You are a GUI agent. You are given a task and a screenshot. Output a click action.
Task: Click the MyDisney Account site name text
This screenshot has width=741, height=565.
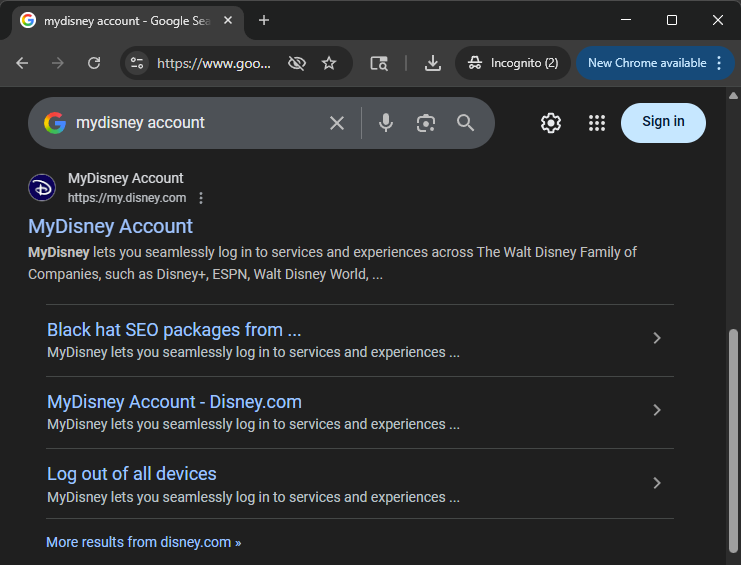click(x=125, y=178)
